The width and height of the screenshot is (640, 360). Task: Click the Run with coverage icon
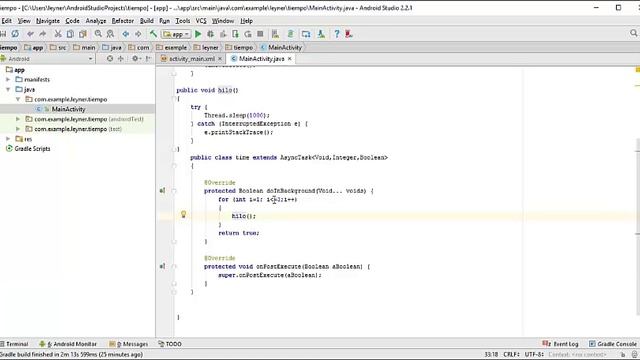point(223,34)
